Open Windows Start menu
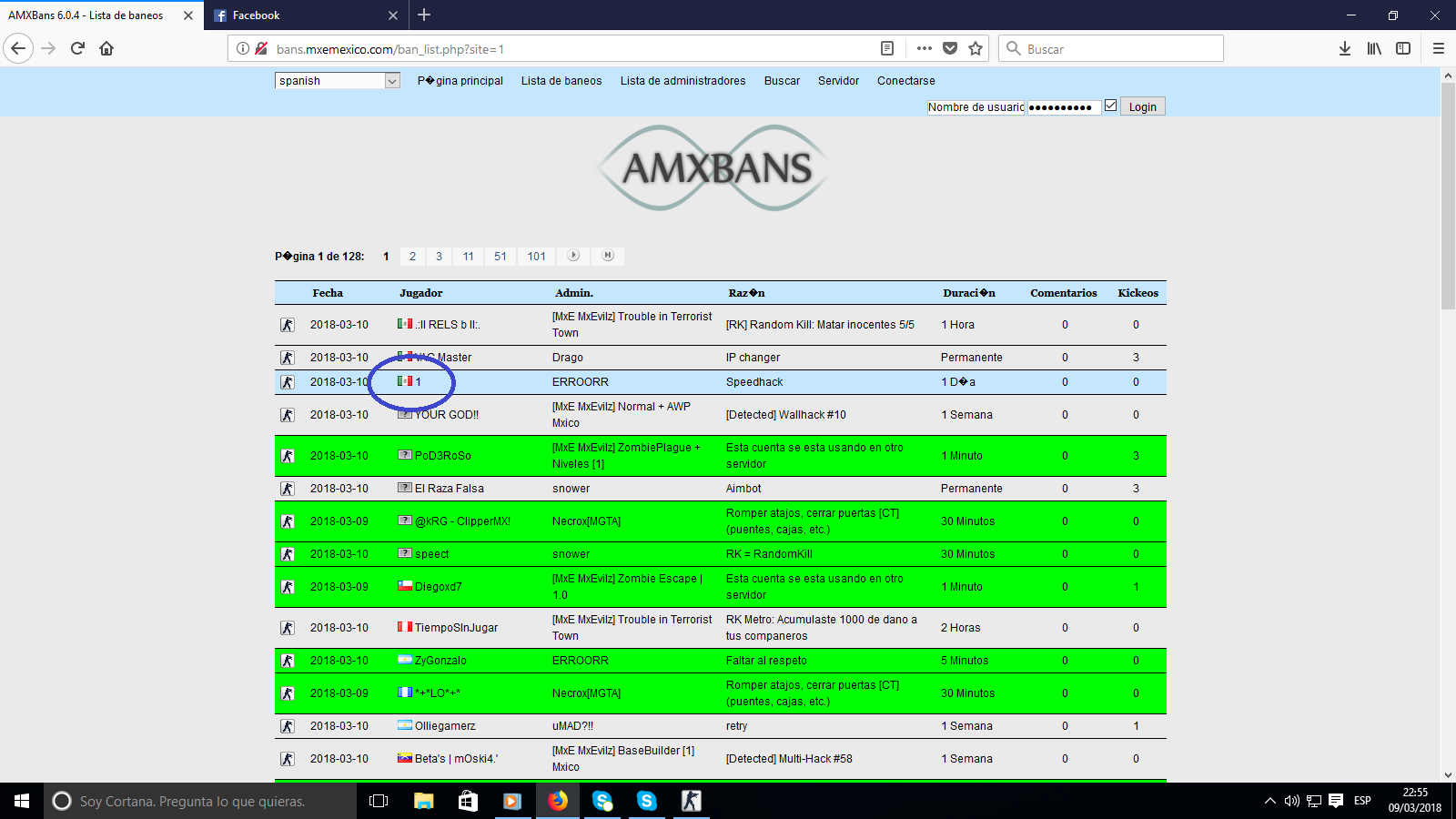Screen dimensions: 1456x819 click(22, 801)
